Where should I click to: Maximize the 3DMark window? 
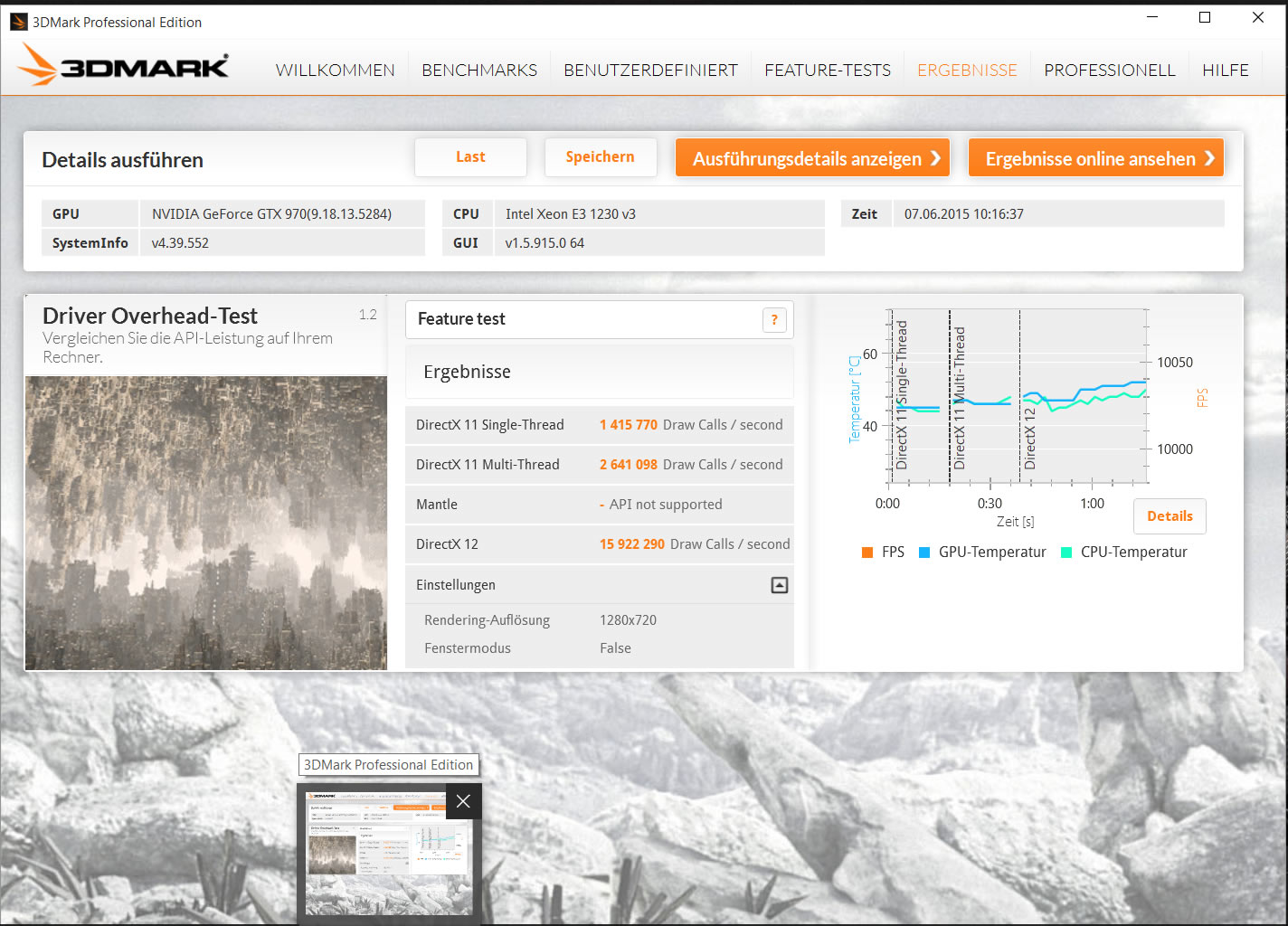click(1205, 17)
